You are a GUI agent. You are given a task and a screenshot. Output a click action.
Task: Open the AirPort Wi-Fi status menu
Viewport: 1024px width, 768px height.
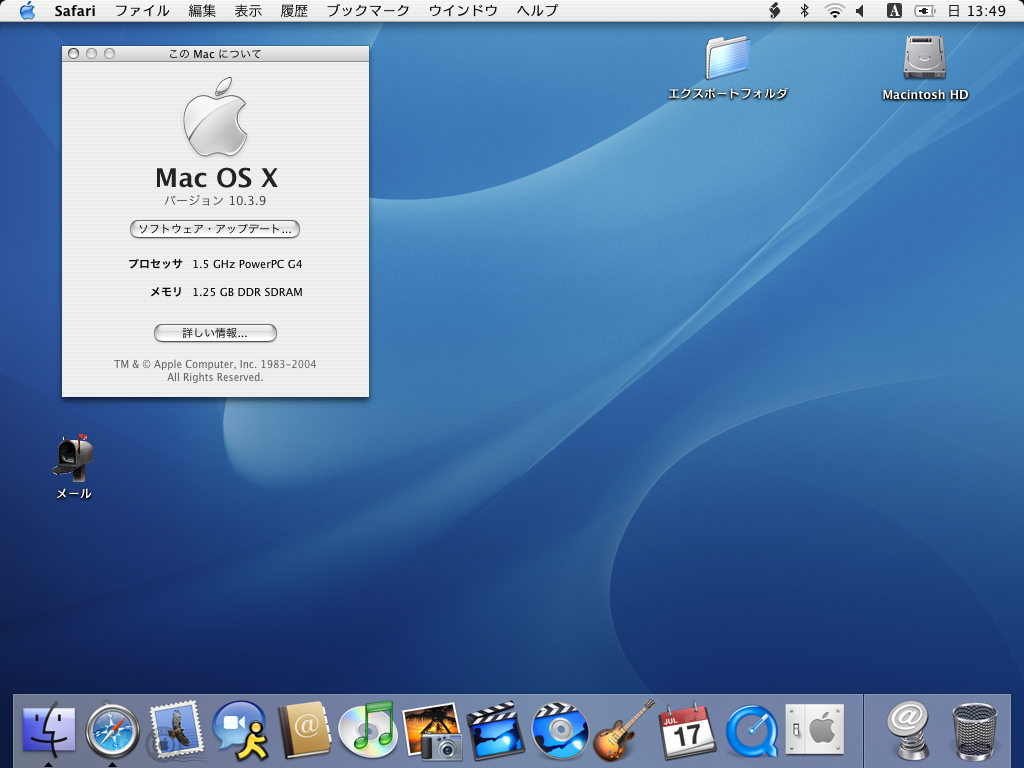(834, 10)
